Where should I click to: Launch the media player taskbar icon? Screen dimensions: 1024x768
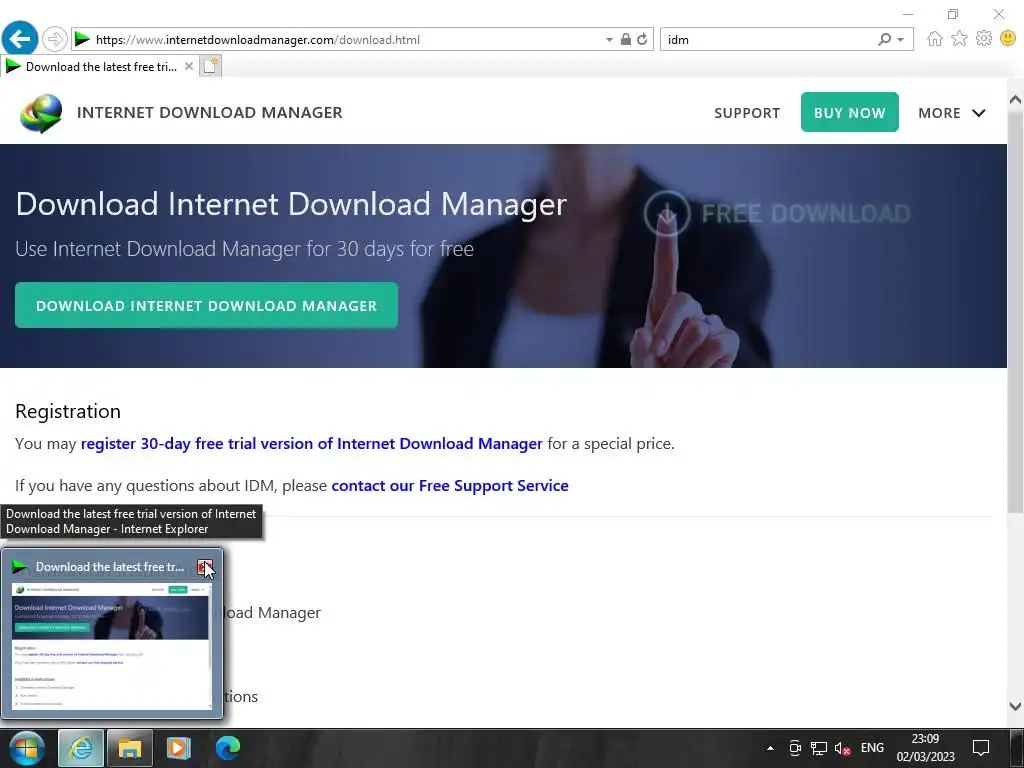pyautogui.click(x=178, y=748)
